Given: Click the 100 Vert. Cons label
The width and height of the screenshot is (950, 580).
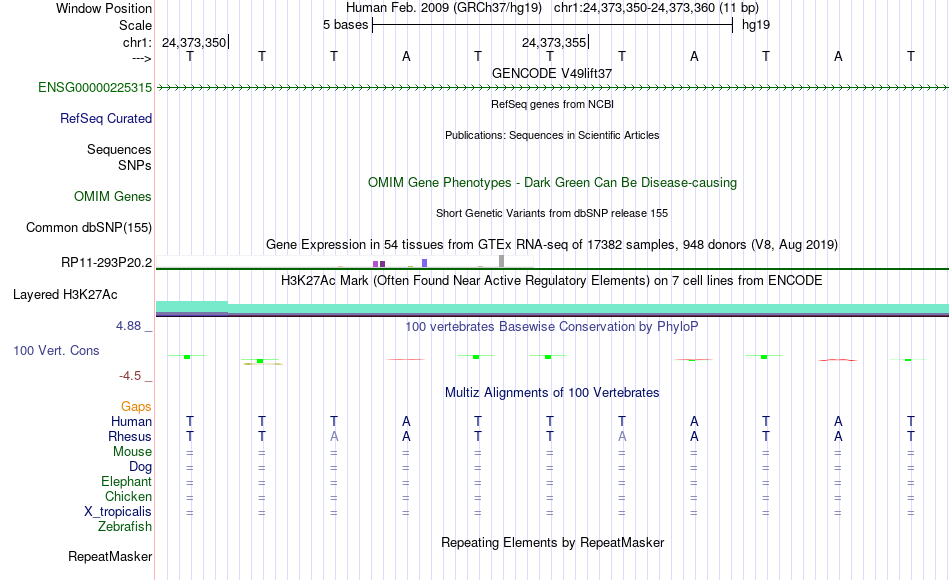Looking at the screenshot, I should tap(56, 350).
